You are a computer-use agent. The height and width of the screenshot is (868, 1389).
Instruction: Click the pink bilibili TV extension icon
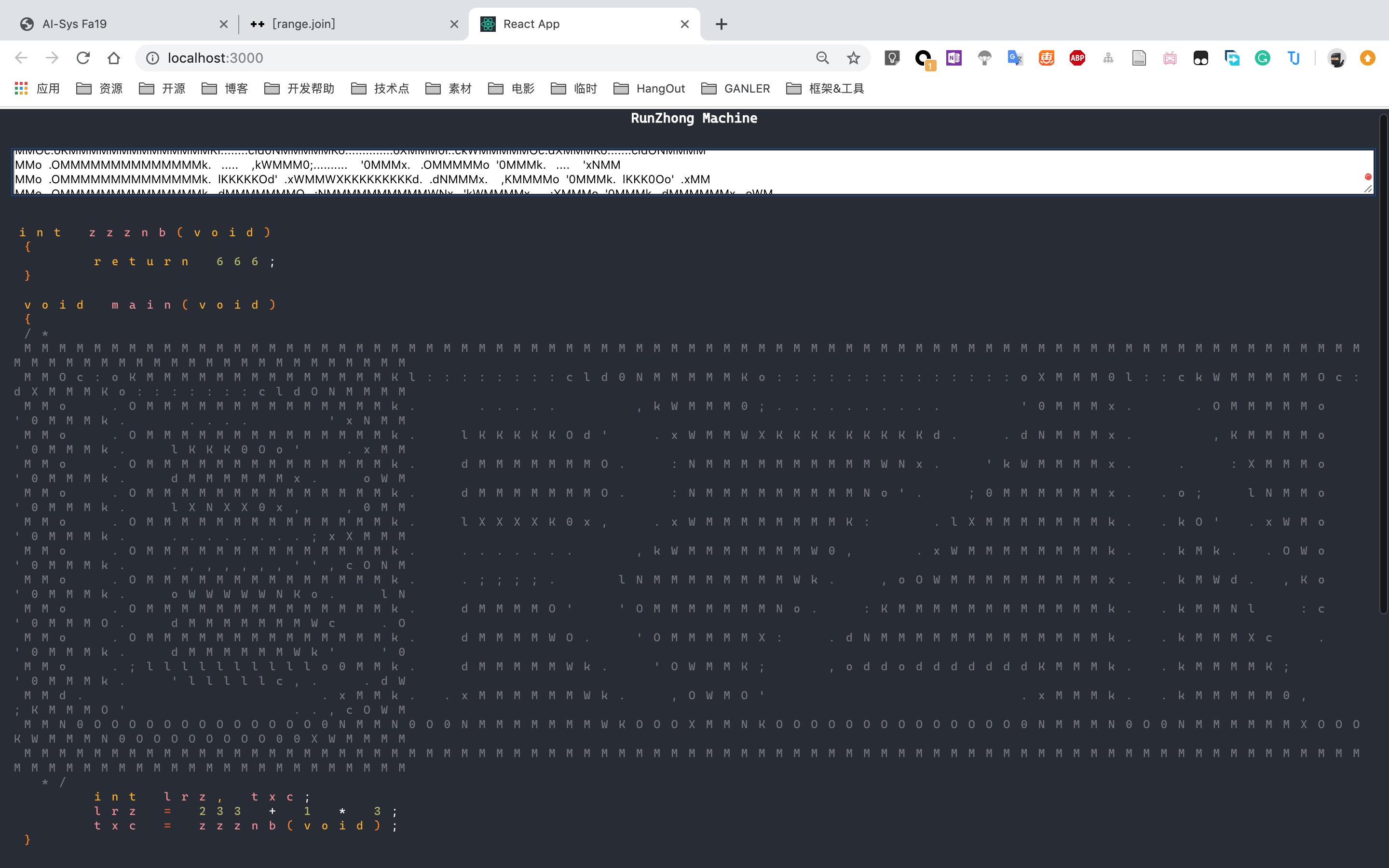pyautogui.click(x=1170, y=58)
